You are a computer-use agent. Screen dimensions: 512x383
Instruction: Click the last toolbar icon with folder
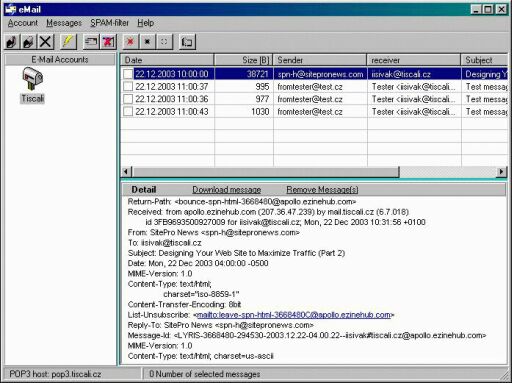coord(187,42)
